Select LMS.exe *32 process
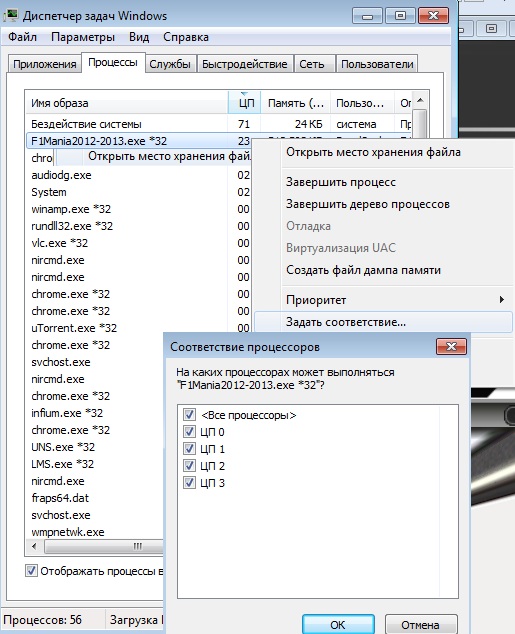Image resolution: width=515 pixels, height=634 pixels. click(95, 464)
